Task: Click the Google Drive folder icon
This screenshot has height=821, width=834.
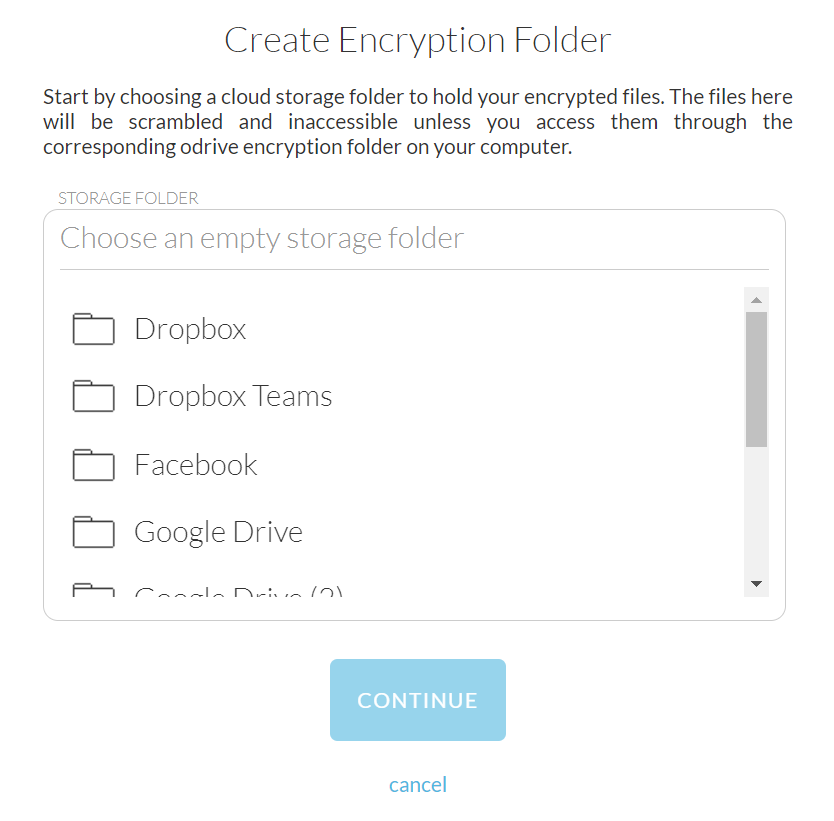Action: 94,532
